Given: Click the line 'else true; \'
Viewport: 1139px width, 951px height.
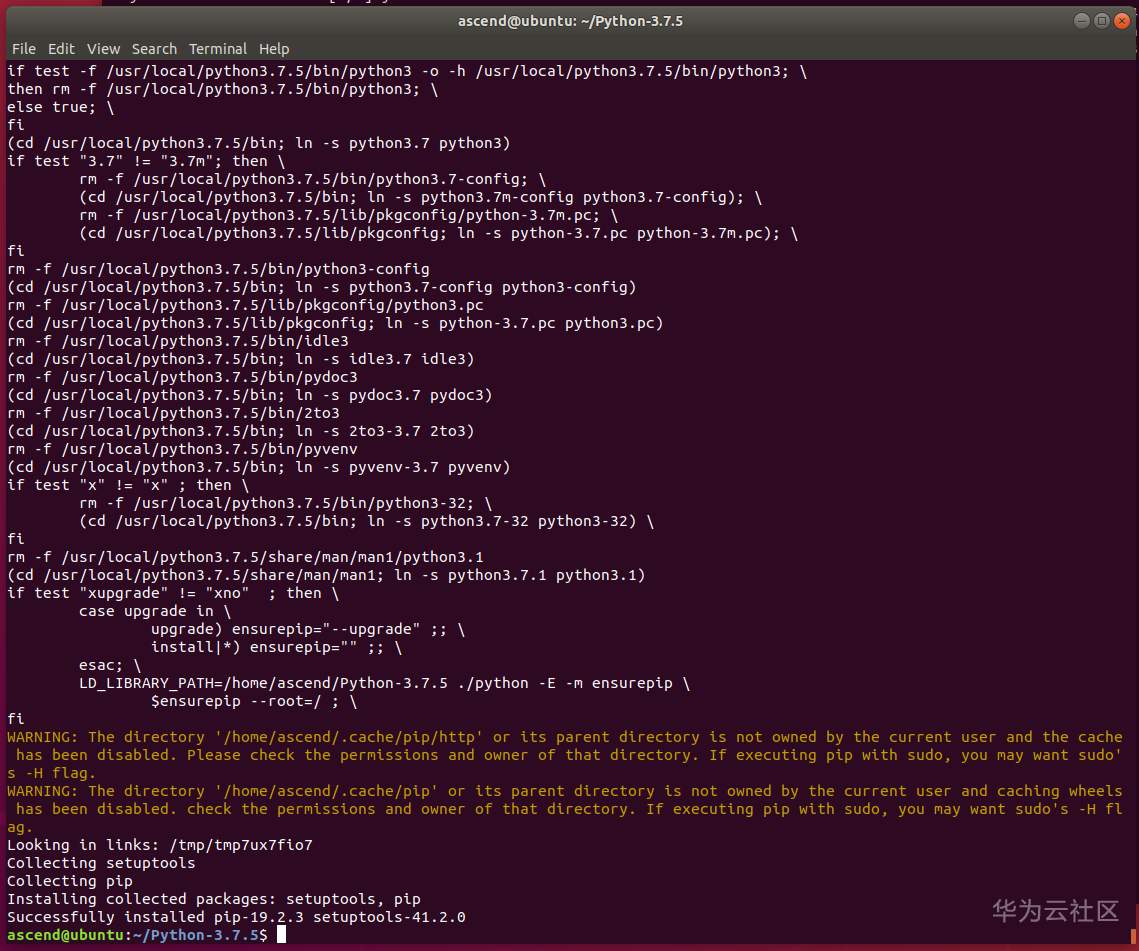Looking at the screenshot, I should pyautogui.click(x=61, y=107).
